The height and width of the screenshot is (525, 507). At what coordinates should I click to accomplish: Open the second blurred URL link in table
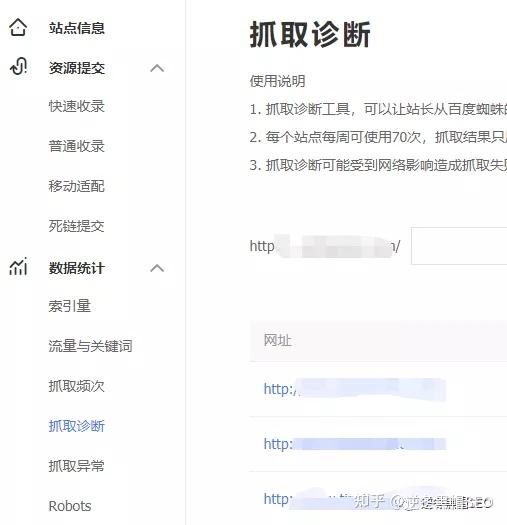355,444
